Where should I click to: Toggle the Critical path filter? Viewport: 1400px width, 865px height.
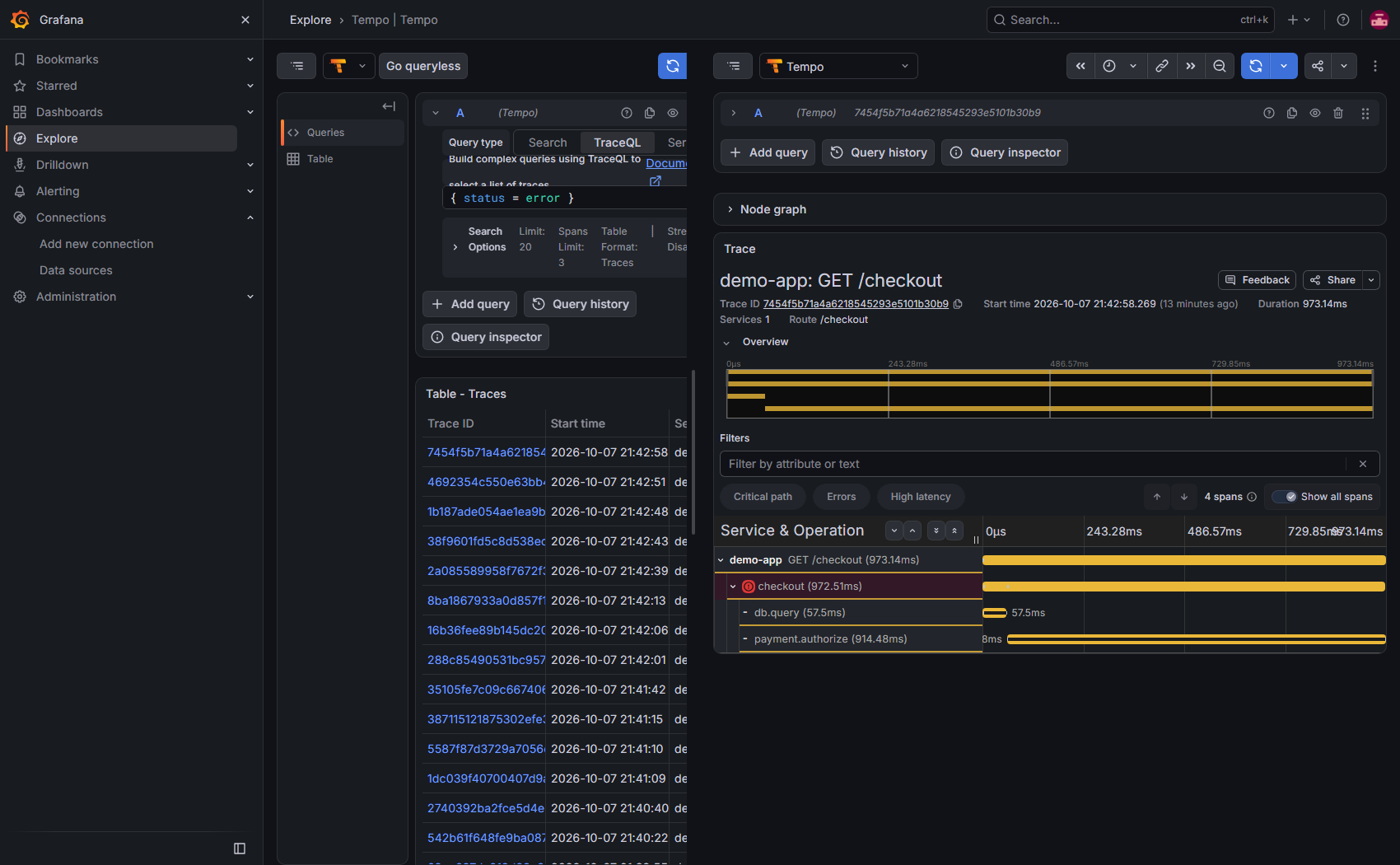763,497
